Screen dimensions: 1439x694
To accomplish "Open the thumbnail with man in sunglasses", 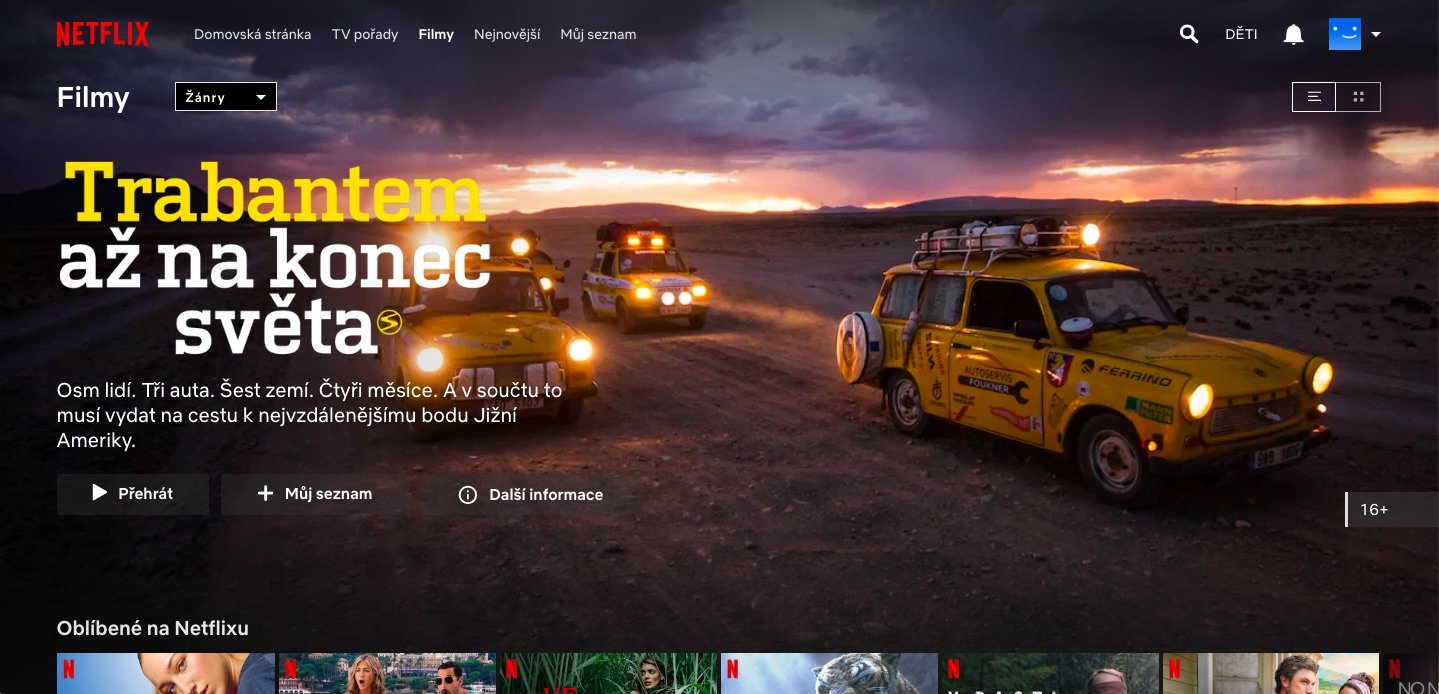I will [387, 674].
